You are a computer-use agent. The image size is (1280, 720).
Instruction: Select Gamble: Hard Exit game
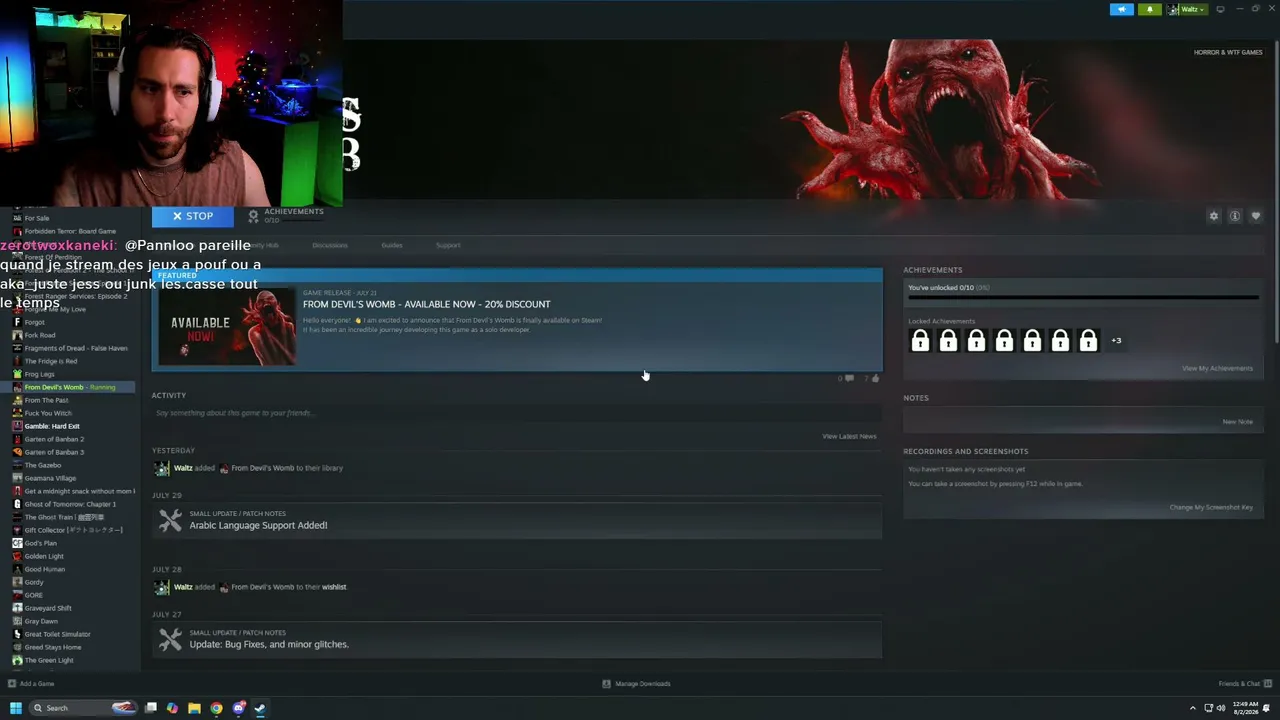pyautogui.click(x=51, y=426)
